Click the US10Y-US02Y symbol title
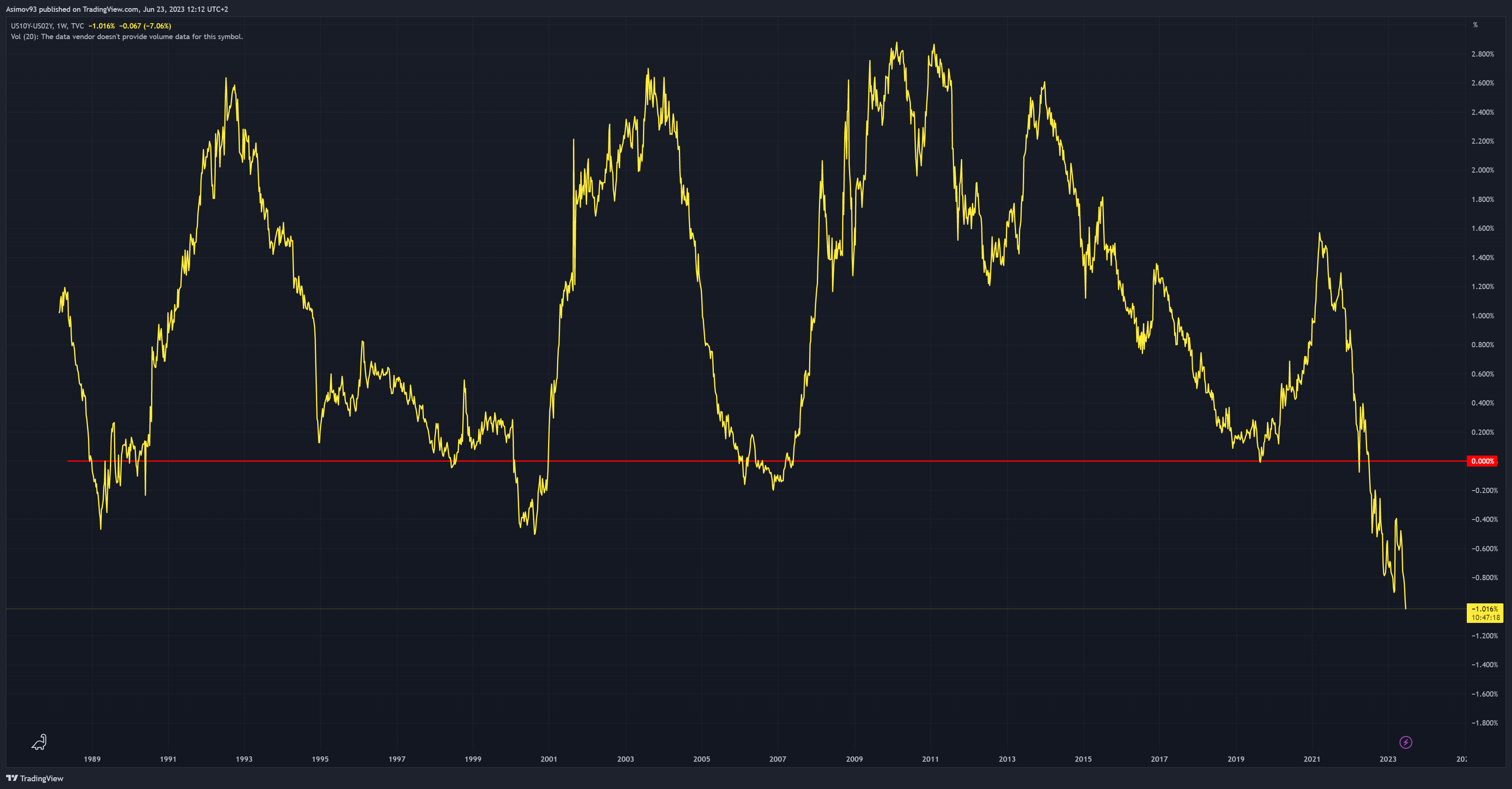Screen dimensions: 1512x789 [x=32, y=26]
